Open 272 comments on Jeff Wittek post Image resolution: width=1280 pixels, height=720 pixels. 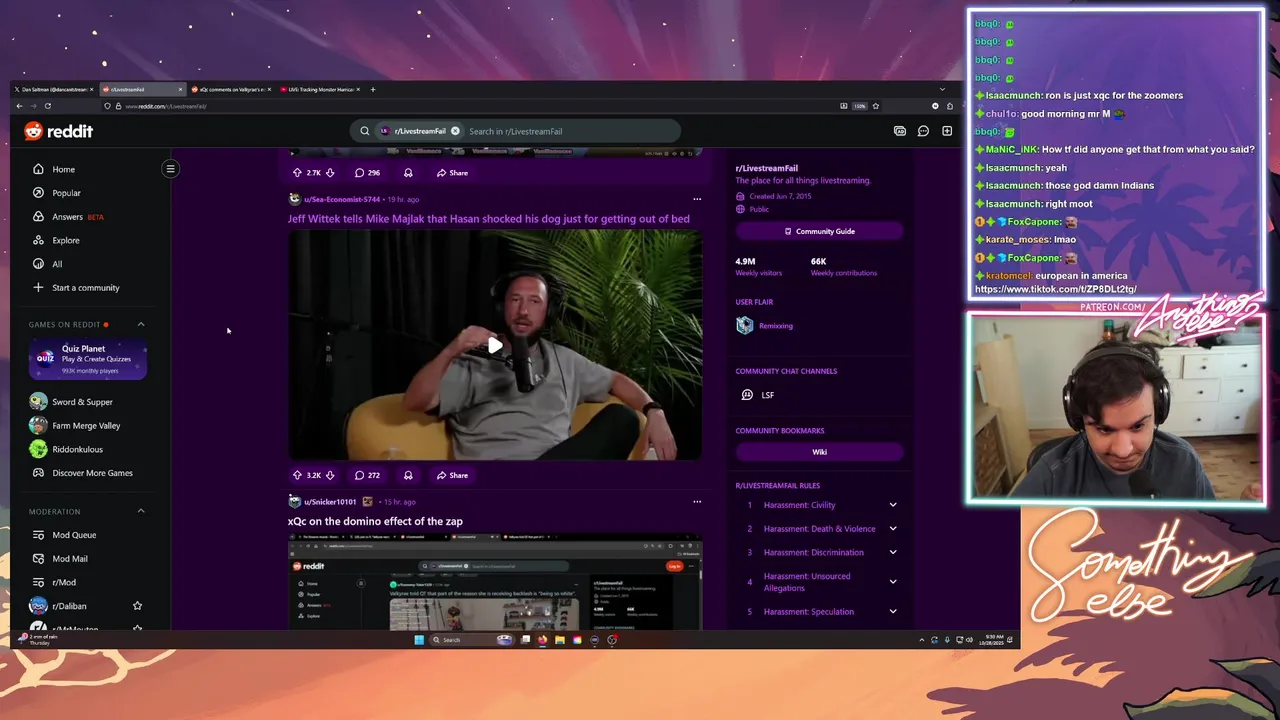coord(367,475)
